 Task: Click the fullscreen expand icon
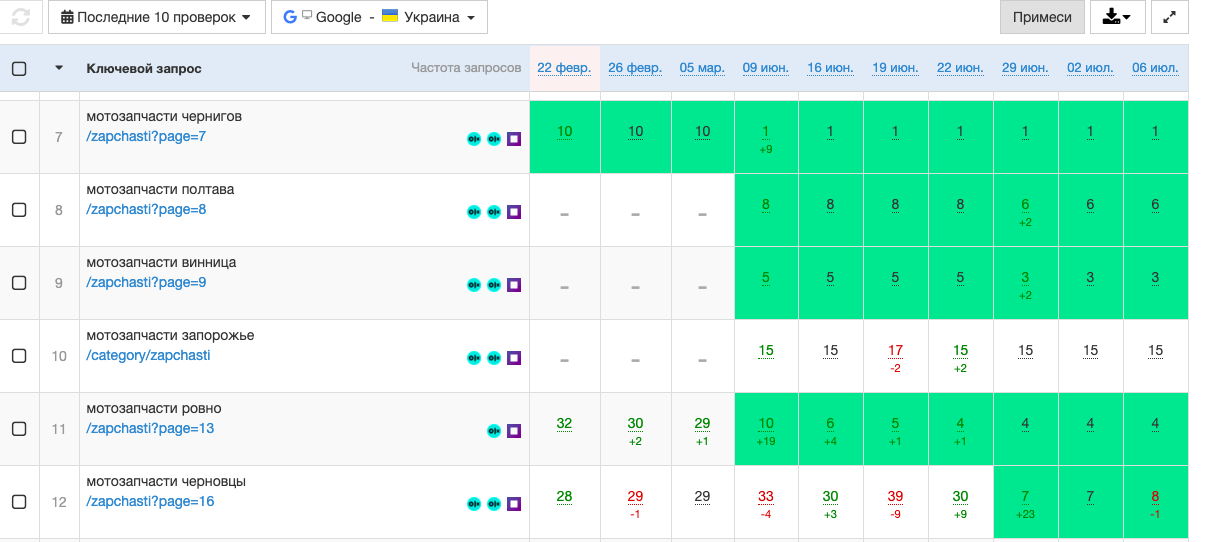[1170, 17]
